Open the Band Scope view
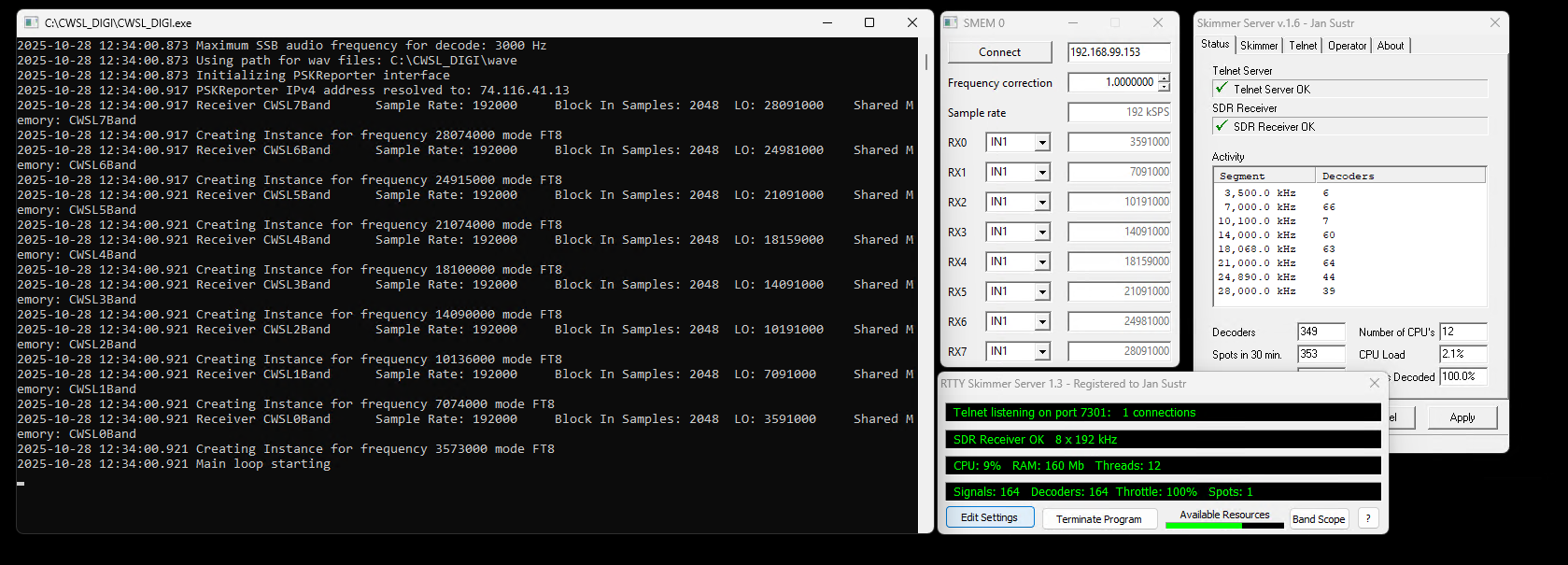Image resolution: width=1568 pixels, height=565 pixels. coord(1318,519)
